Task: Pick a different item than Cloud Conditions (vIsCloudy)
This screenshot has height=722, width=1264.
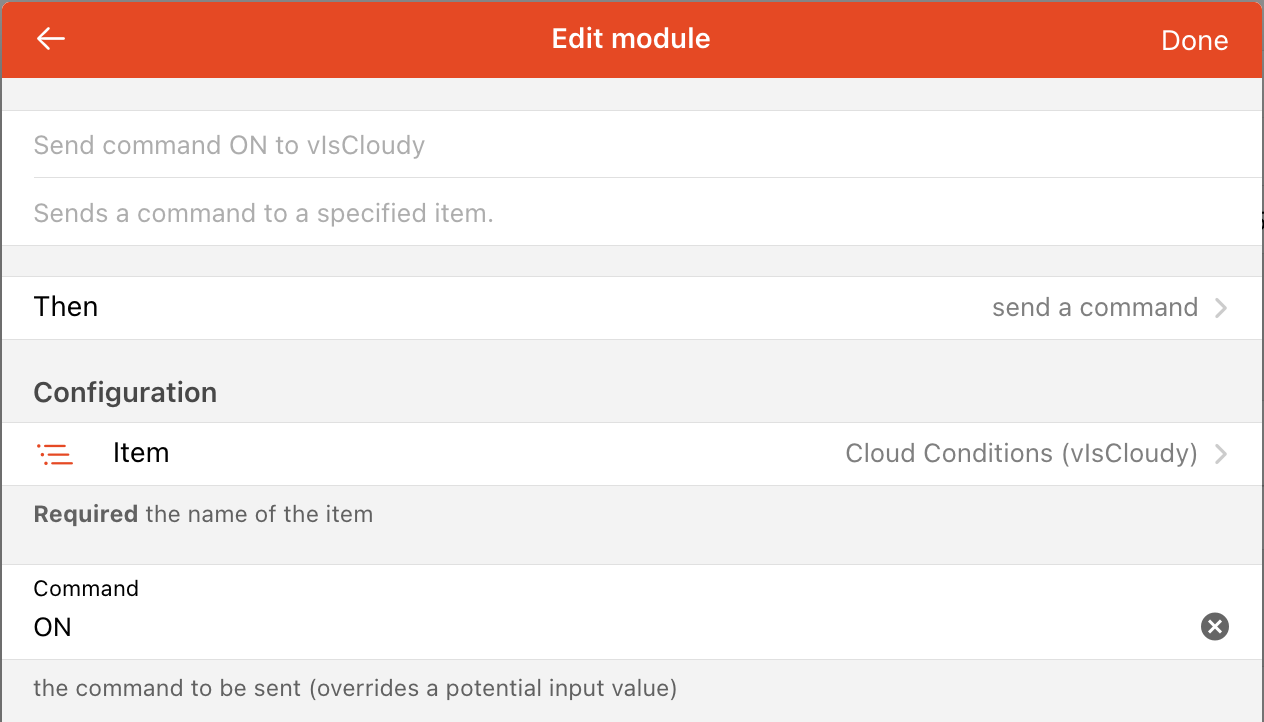Action: pyautogui.click(x=1020, y=454)
